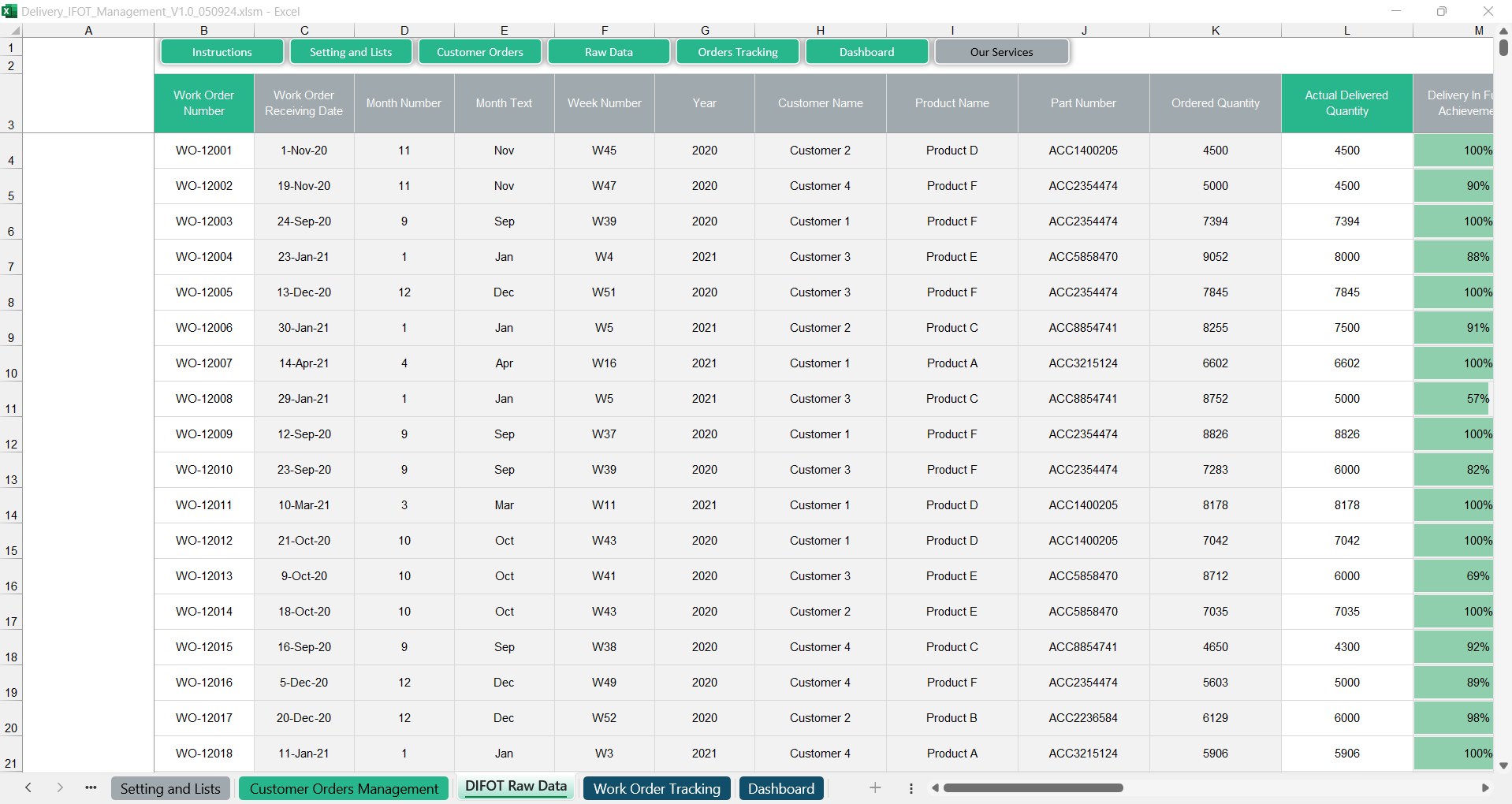Image resolution: width=1512 pixels, height=804 pixels.
Task: Add a new sheet with plus icon
Action: [875, 787]
